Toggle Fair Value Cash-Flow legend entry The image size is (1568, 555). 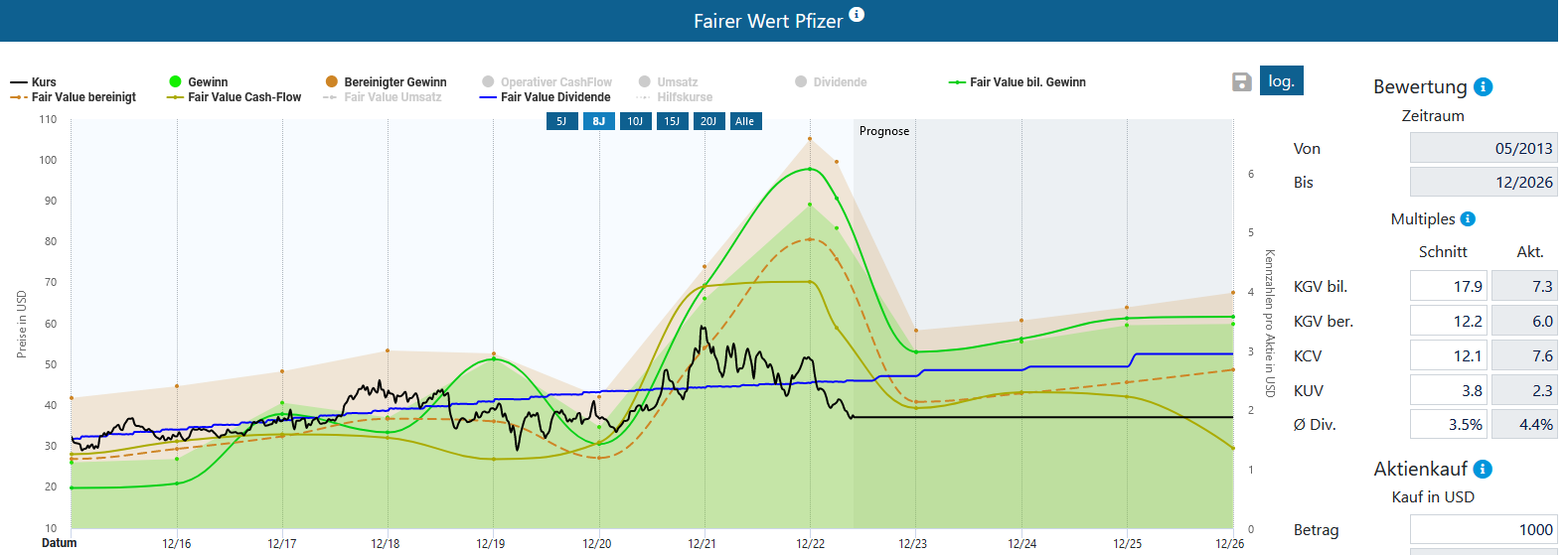235,97
